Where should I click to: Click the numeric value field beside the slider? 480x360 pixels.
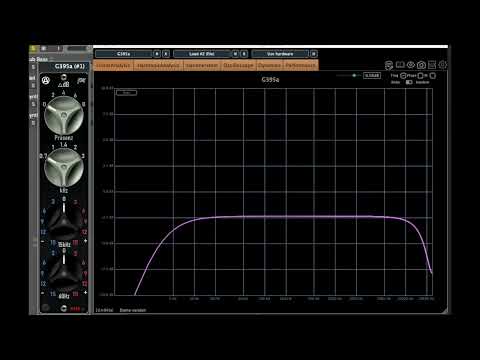coord(372,76)
